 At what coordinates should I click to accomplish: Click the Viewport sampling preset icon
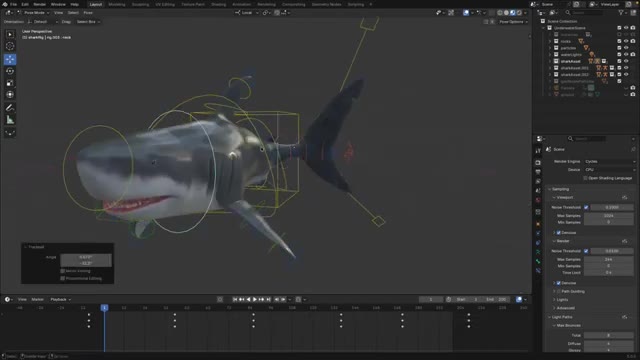click(x=624, y=198)
